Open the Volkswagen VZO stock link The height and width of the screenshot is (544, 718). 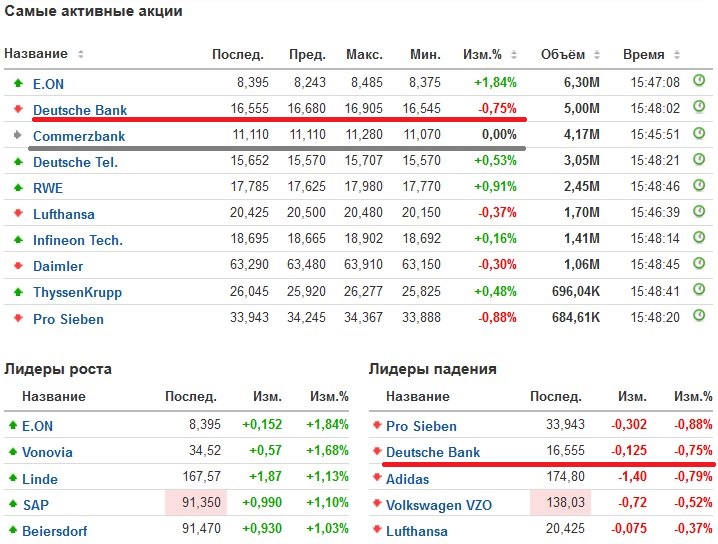(x=438, y=505)
